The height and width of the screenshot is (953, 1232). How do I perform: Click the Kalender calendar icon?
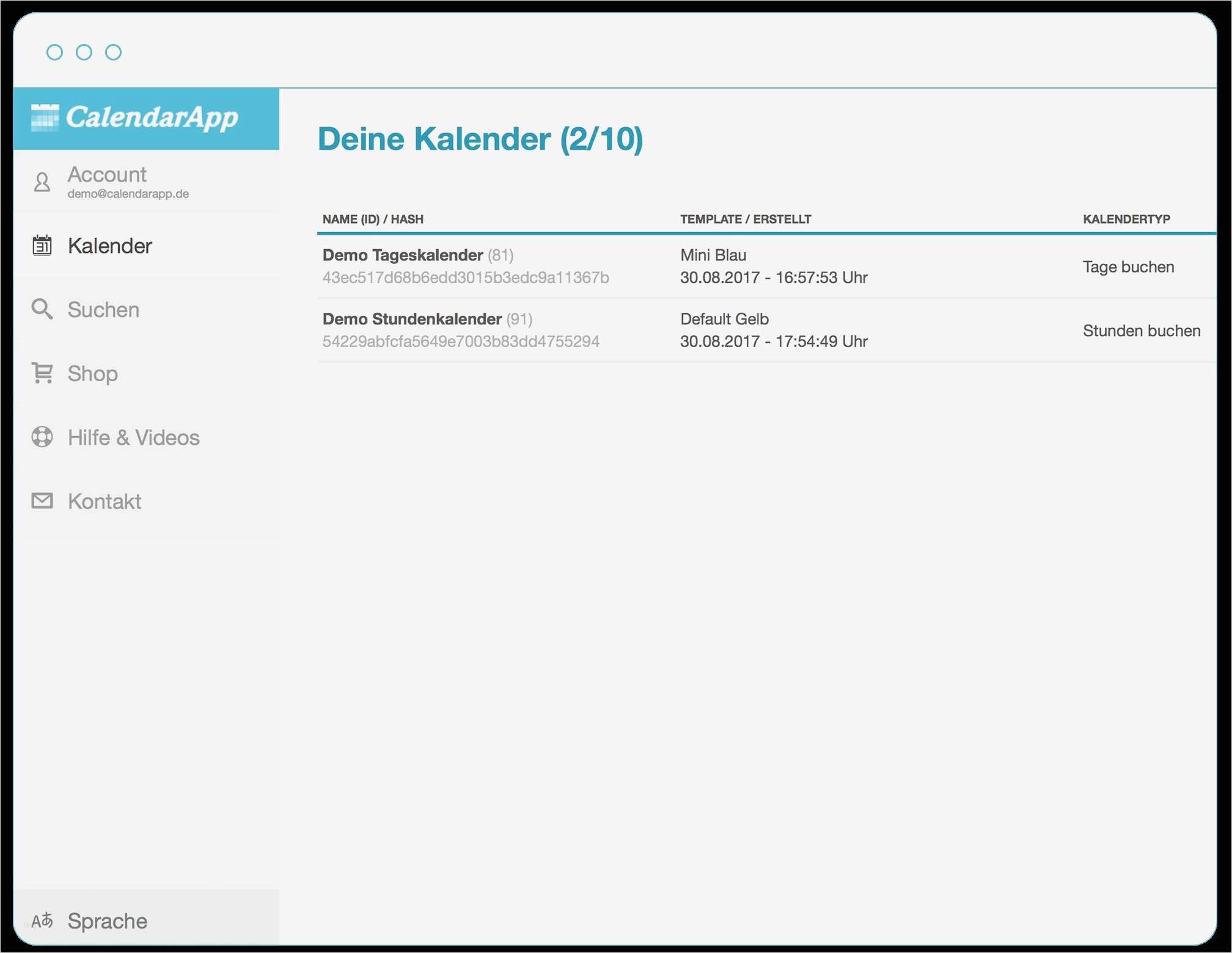tap(42, 246)
